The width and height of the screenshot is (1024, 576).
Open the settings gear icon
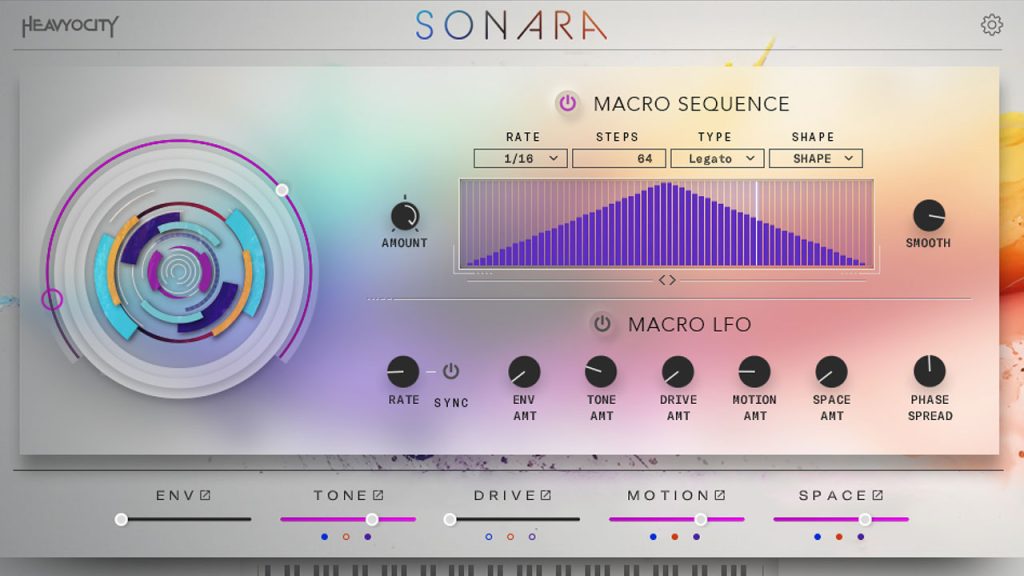tap(991, 25)
